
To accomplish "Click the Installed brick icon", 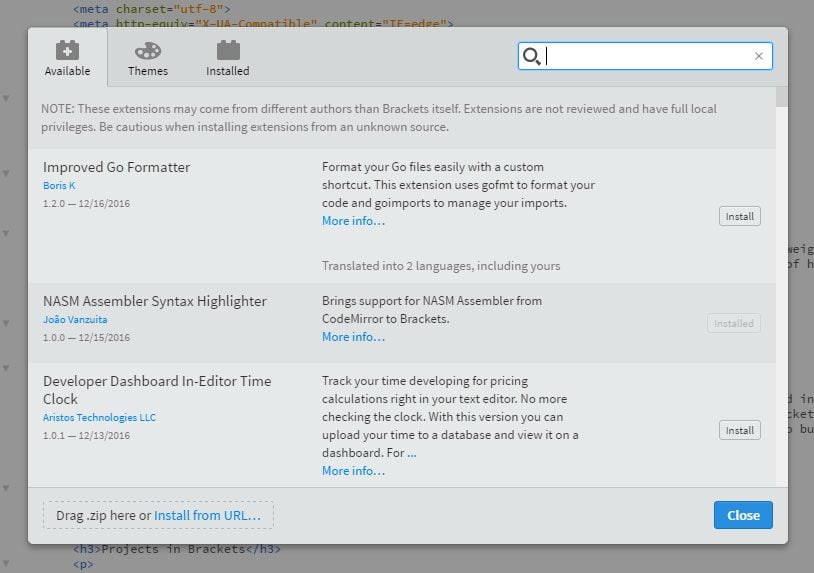I will tap(228, 50).
